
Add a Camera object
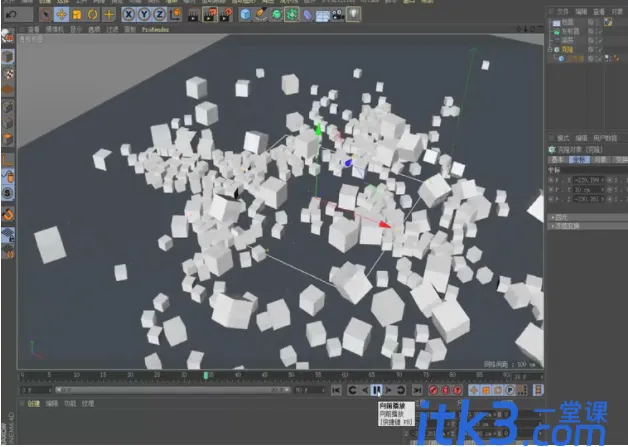pyautogui.click(x=338, y=15)
